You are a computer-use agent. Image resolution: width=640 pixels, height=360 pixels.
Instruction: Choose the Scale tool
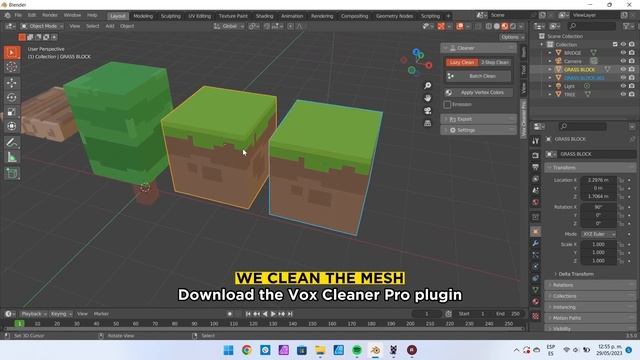click(x=12, y=111)
